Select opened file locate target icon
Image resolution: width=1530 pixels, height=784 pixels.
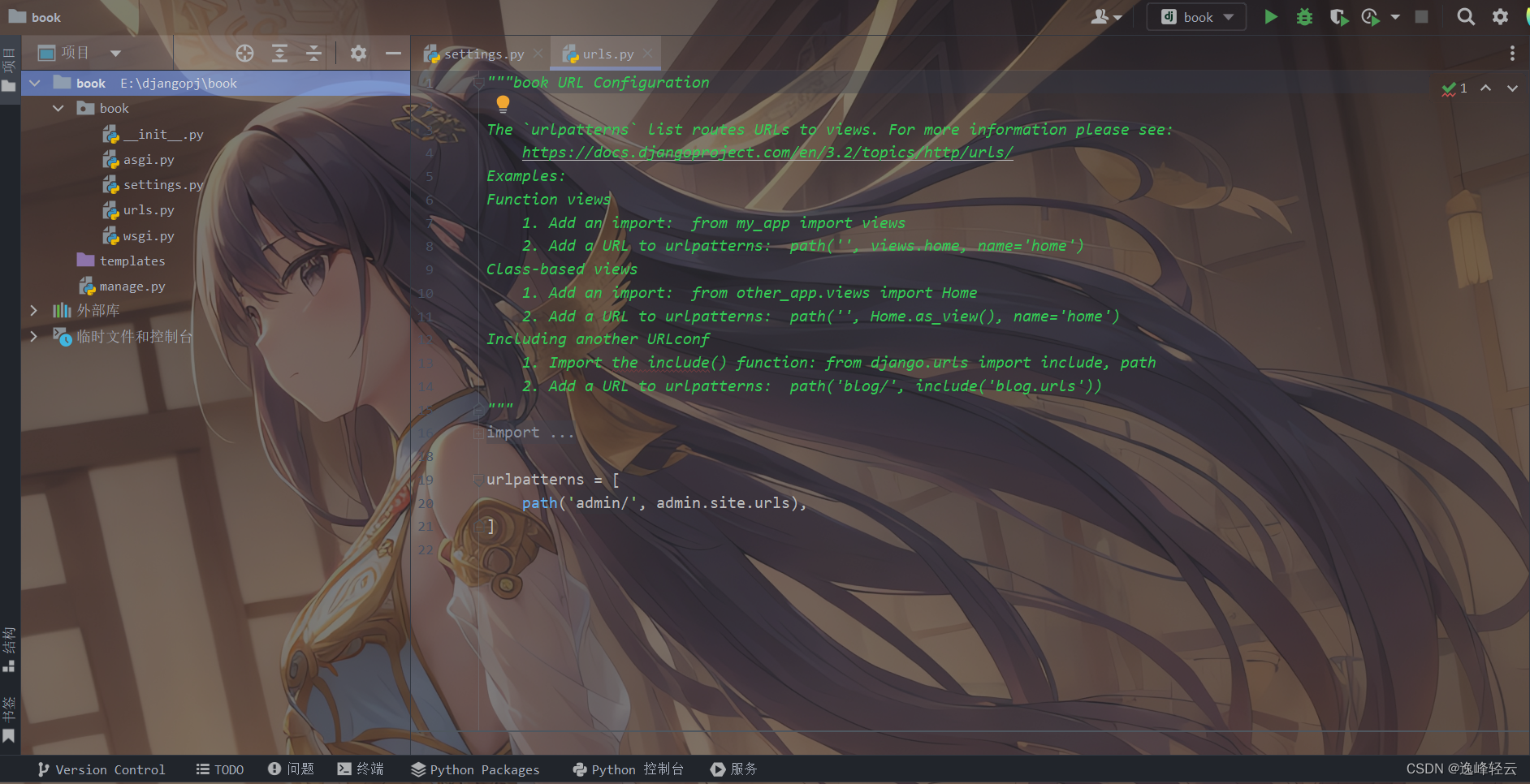point(244,54)
